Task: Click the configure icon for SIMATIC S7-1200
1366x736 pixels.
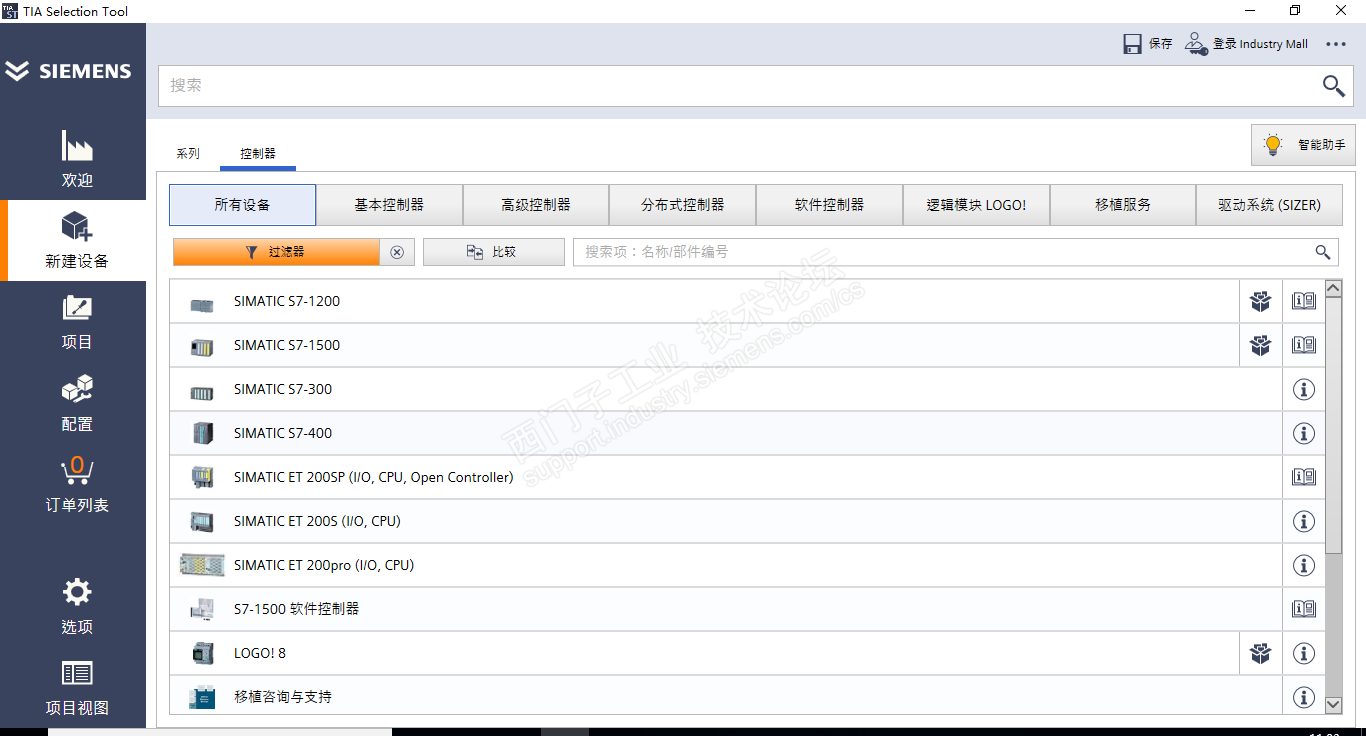Action: (x=1260, y=301)
